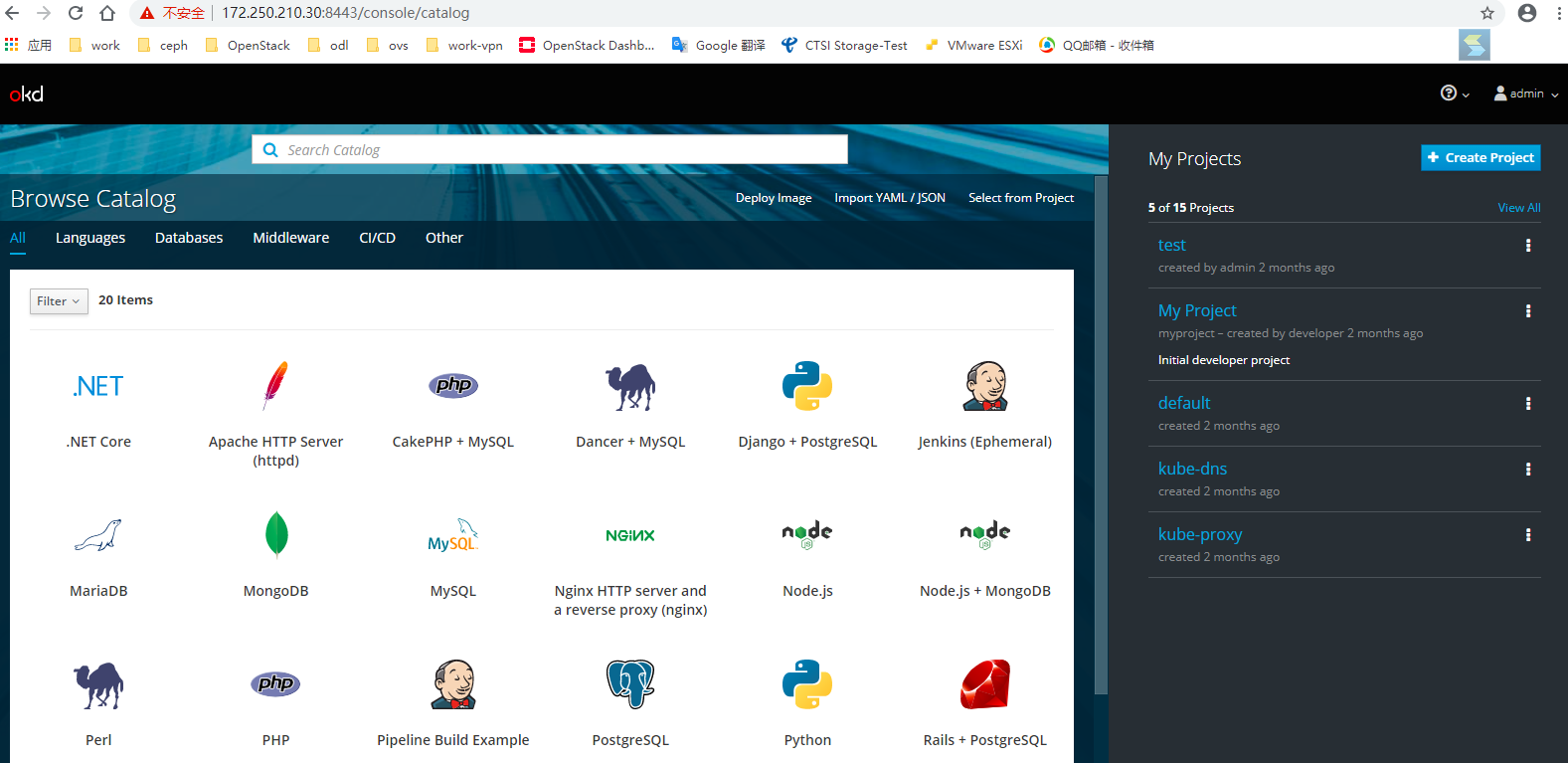Open the MariaDB seal icon

pos(98,535)
